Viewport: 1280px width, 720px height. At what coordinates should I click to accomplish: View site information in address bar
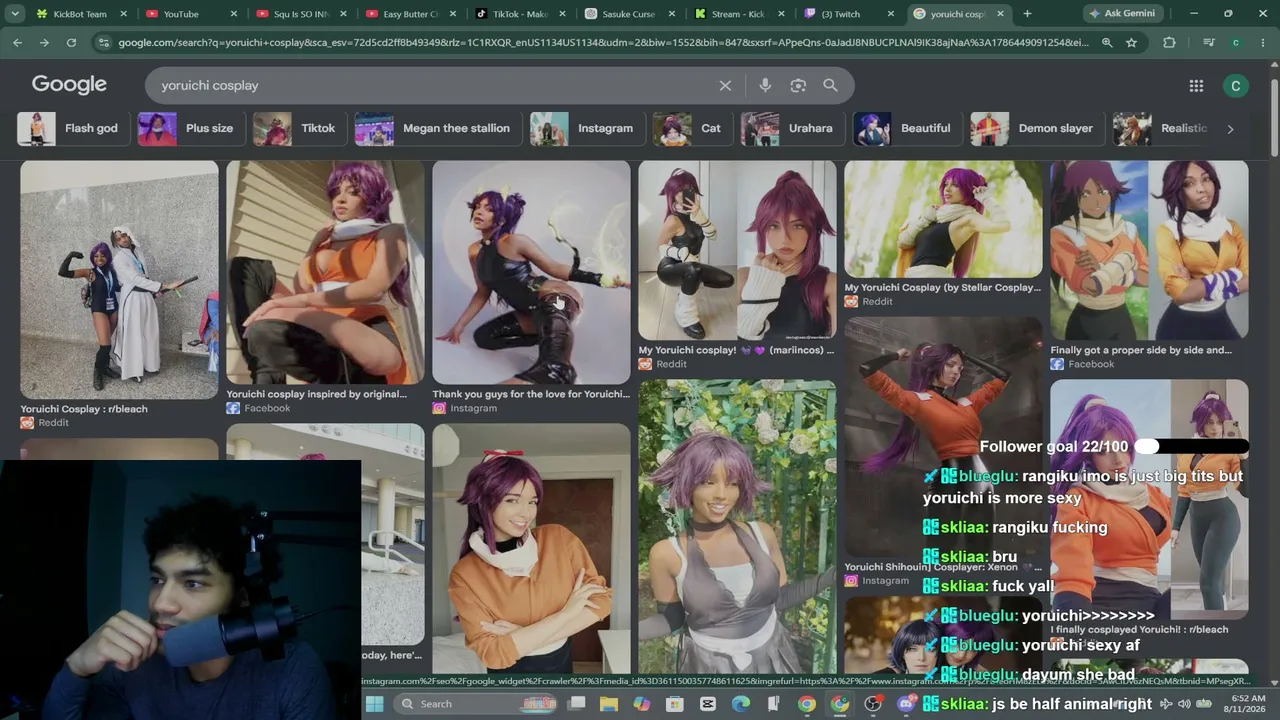[x=103, y=43]
